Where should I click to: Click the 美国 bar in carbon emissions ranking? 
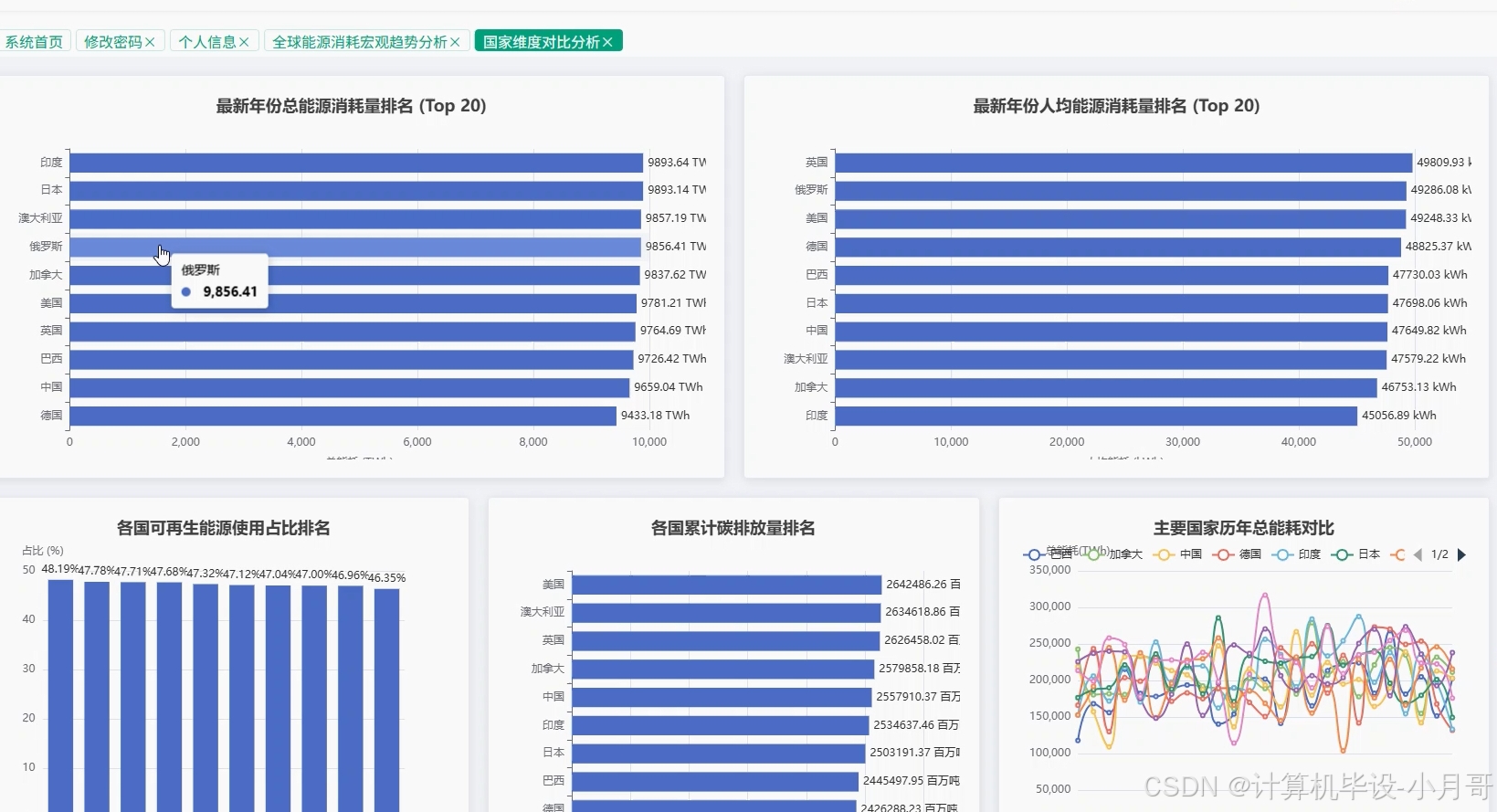(x=727, y=585)
